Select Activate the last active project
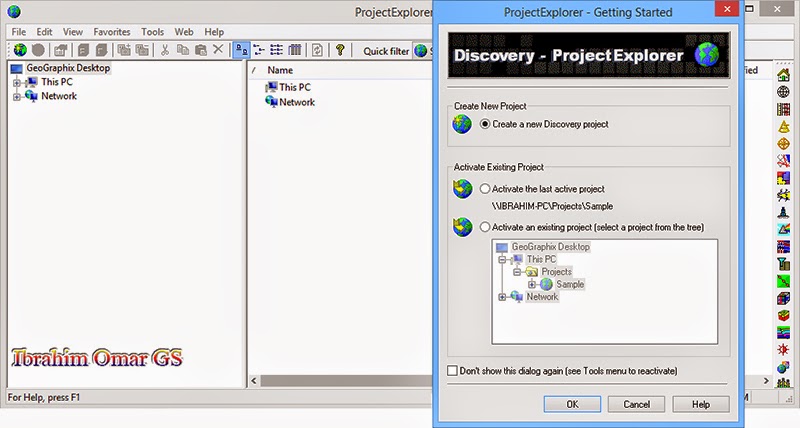Viewport: 800px width, 428px height. pos(485,189)
